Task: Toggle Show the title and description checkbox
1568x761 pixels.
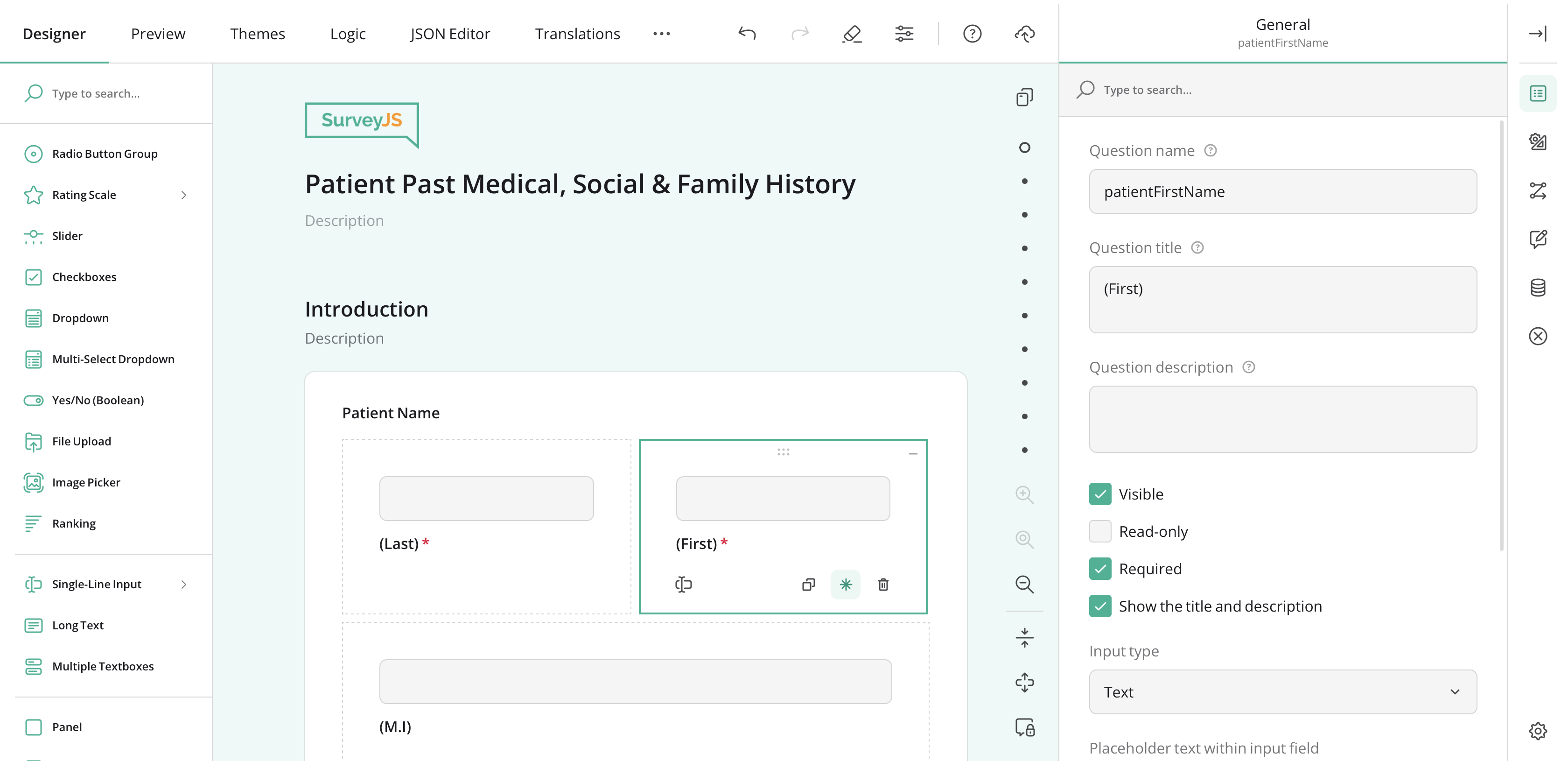Action: [1100, 606]
